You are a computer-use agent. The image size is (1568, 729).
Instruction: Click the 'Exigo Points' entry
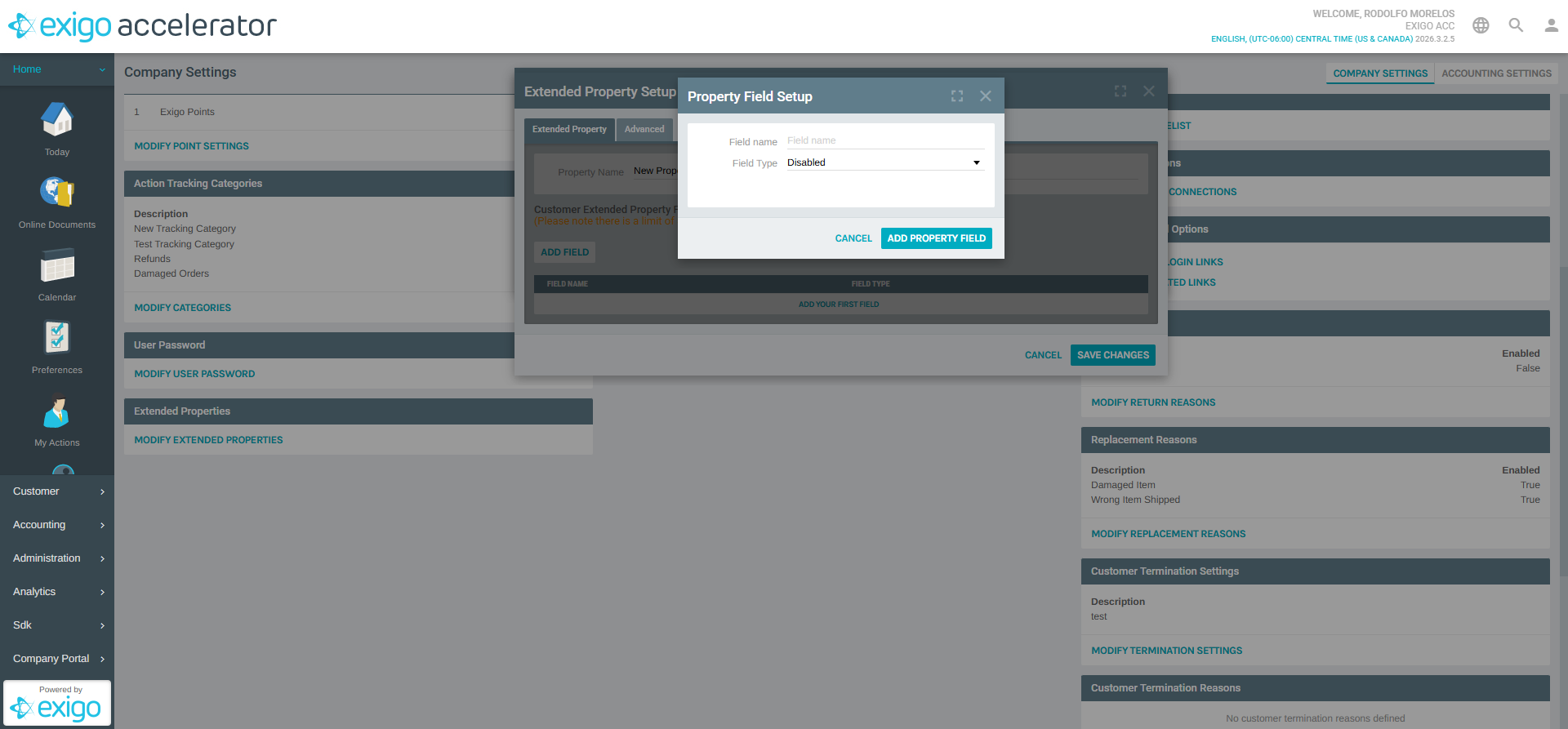click(187, 112)
